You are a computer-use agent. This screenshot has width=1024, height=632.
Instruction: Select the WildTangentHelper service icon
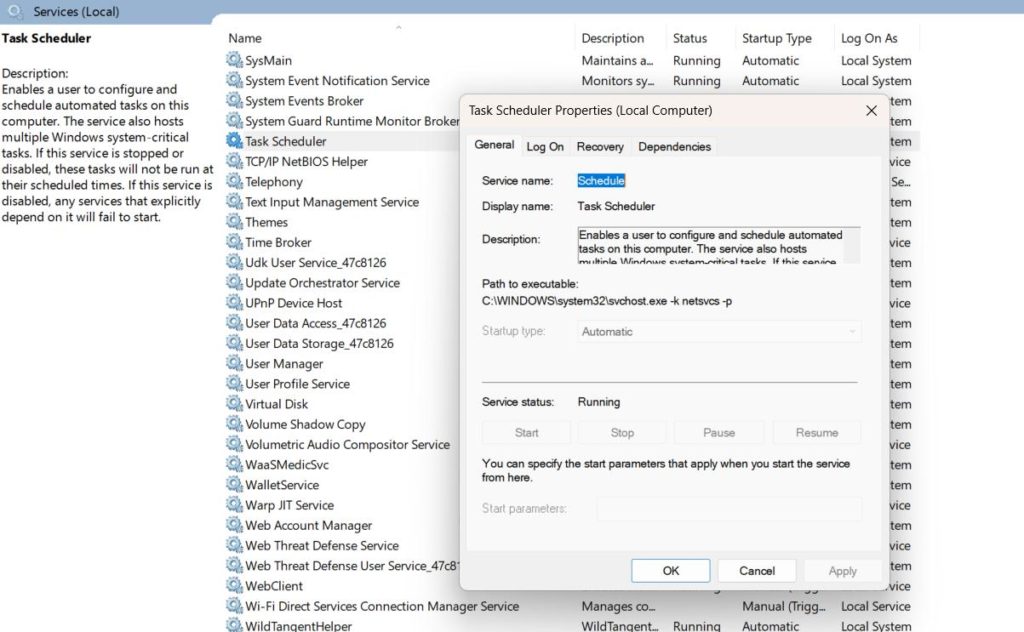coord(234,626)
